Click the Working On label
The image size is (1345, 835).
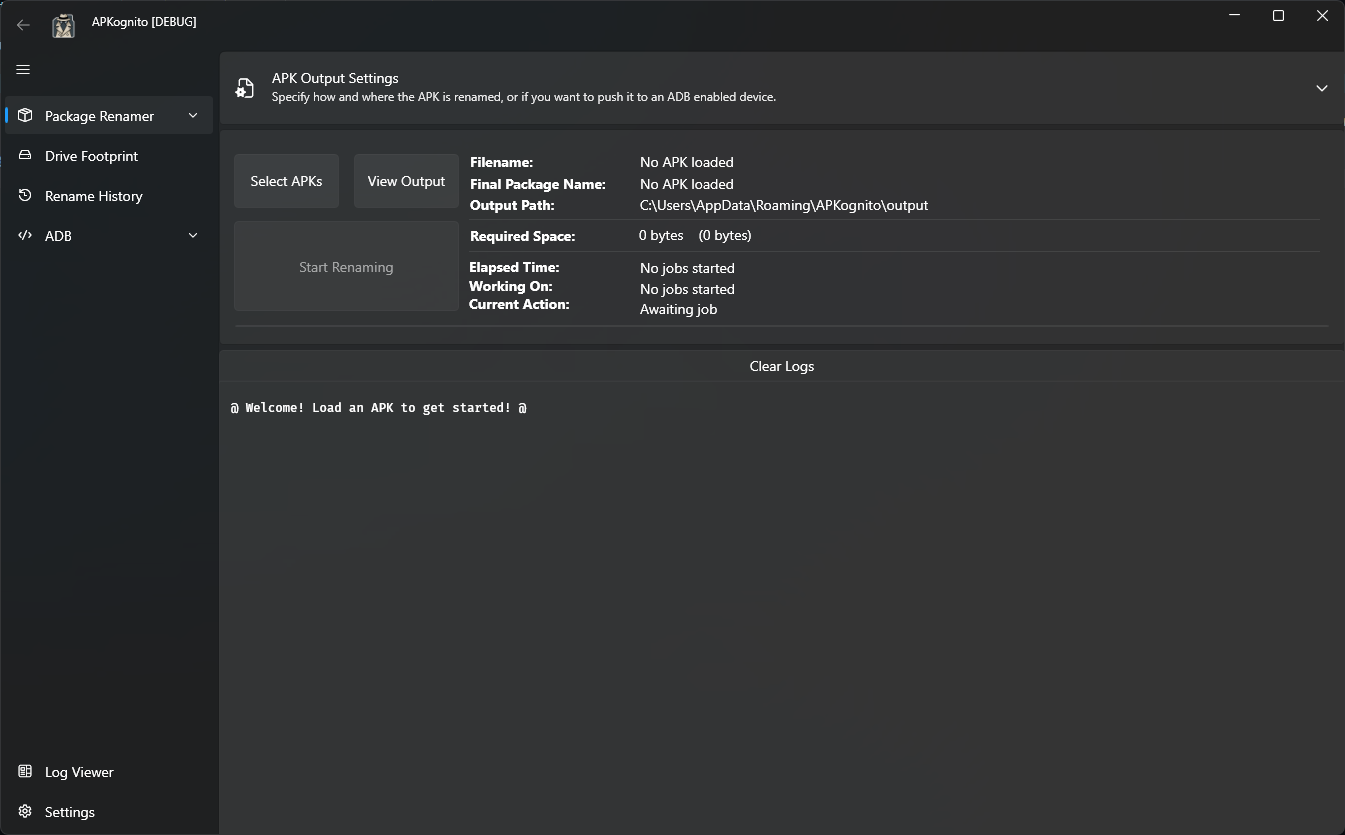[x=510, y=286]
